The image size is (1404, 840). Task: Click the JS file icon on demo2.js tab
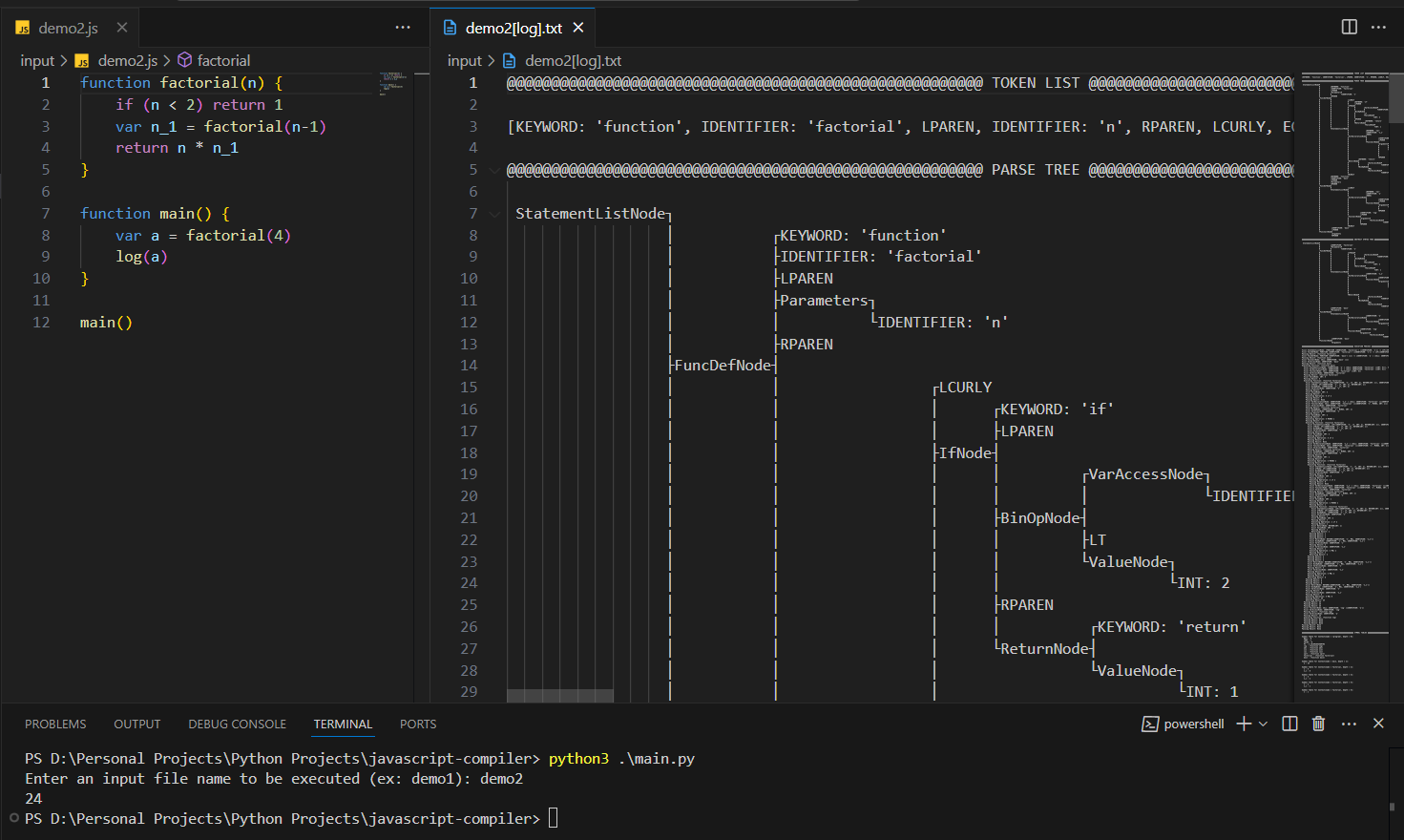point(22,29)
